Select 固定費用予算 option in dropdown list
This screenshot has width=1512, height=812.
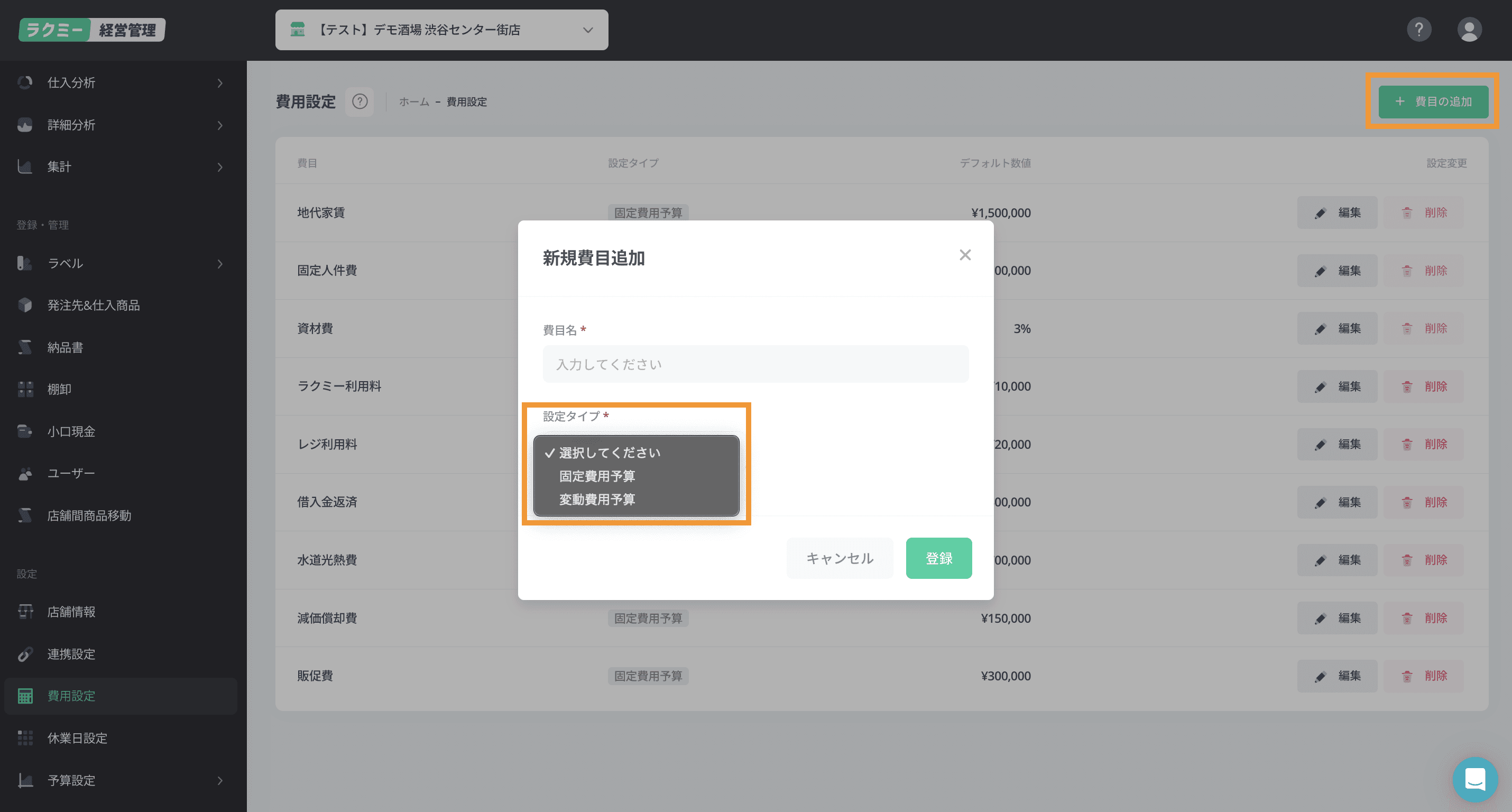coord(597,476)
